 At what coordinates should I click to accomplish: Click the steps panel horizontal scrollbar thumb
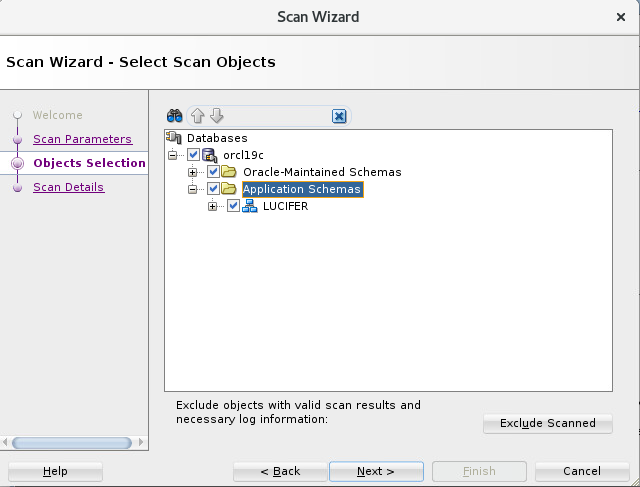tap(72, 443)
